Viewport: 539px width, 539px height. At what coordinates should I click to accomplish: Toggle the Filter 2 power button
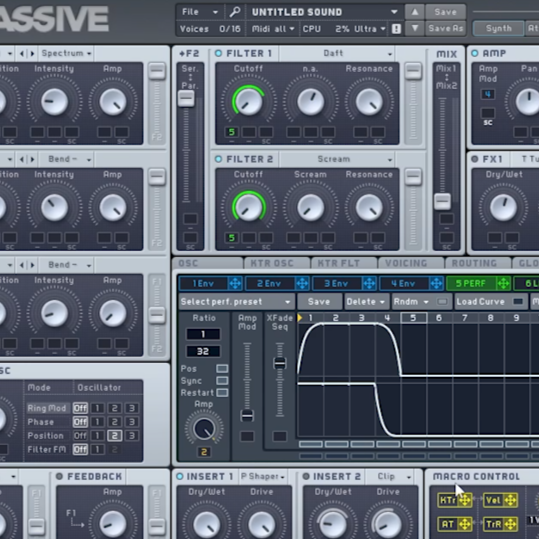coord(218,159)
